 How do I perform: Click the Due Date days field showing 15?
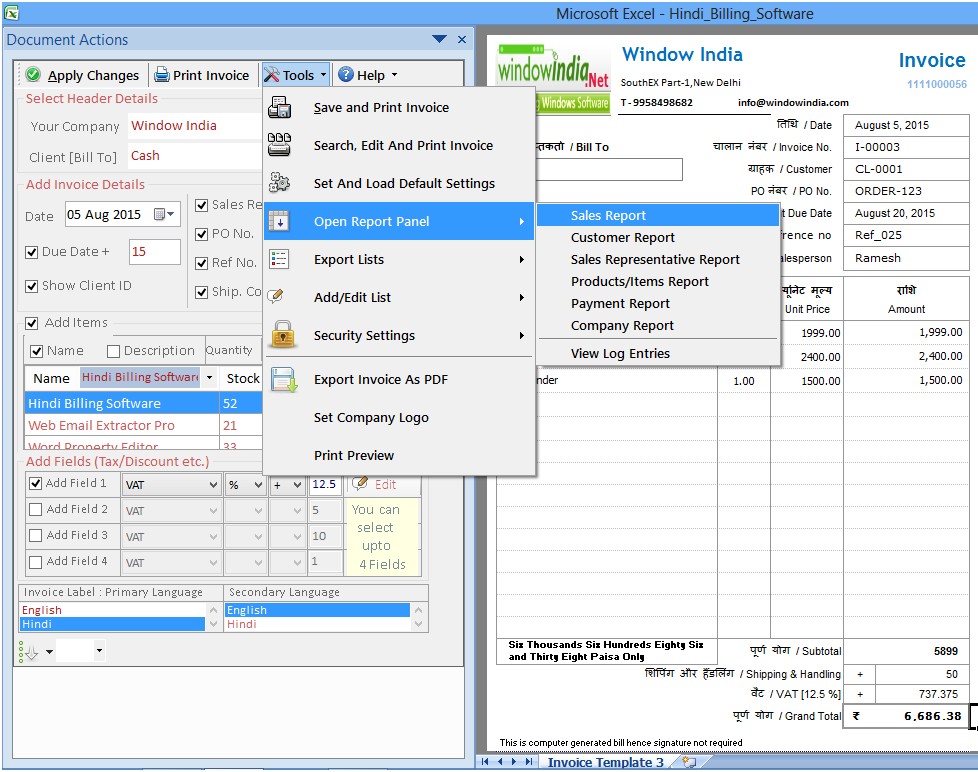pyautogui.click(x=155, y=251)
